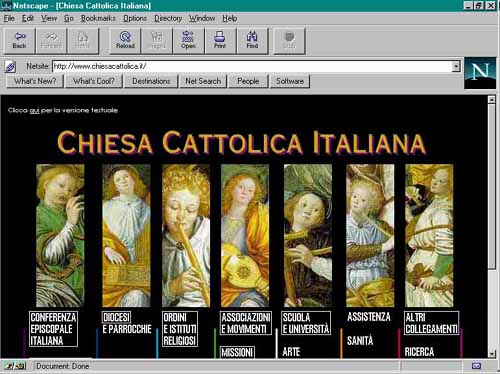
Task: Click the angel image above Assistenza
Action: [370, 235]
